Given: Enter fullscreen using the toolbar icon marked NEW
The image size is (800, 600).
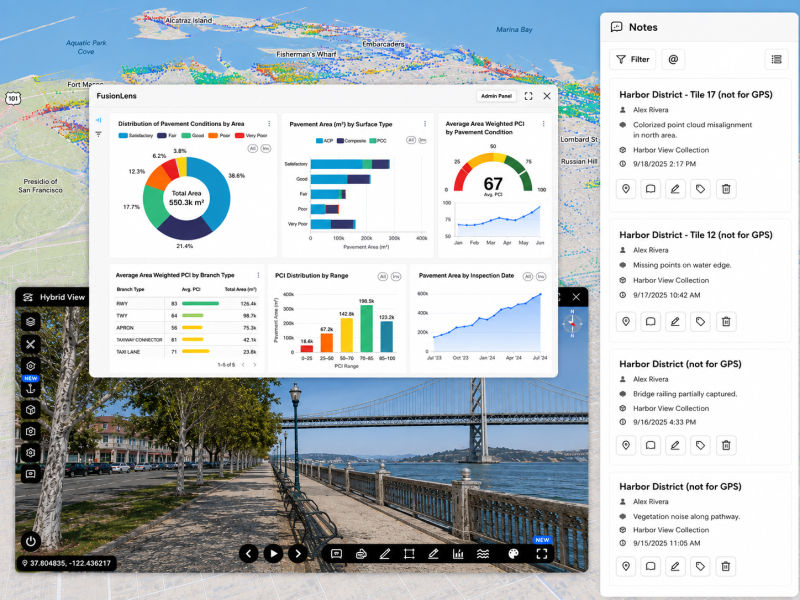Looking at the screenshot, I should (542, 554).
